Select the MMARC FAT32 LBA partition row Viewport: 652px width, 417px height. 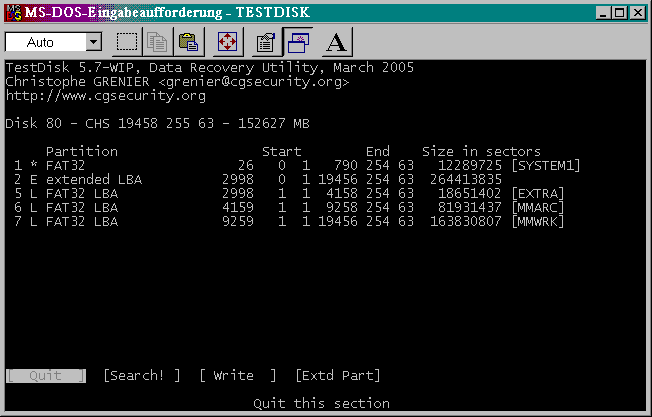(x=289, y=207)
